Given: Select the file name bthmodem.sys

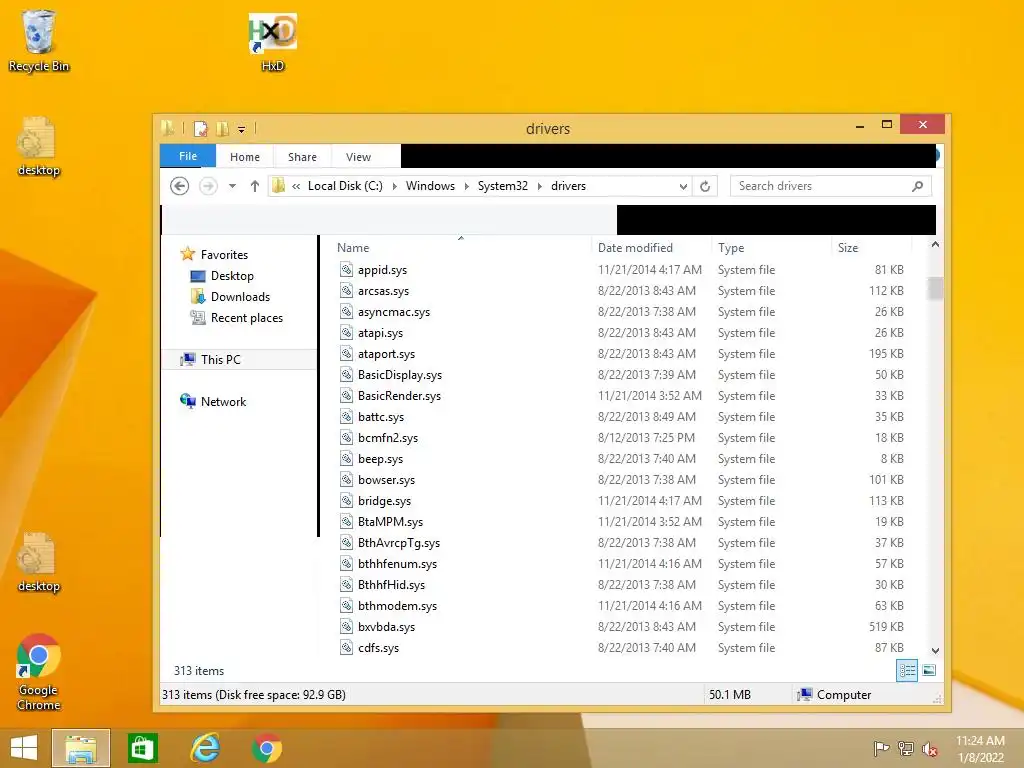Looking at the screenshot, I should (x=397, y=605).
